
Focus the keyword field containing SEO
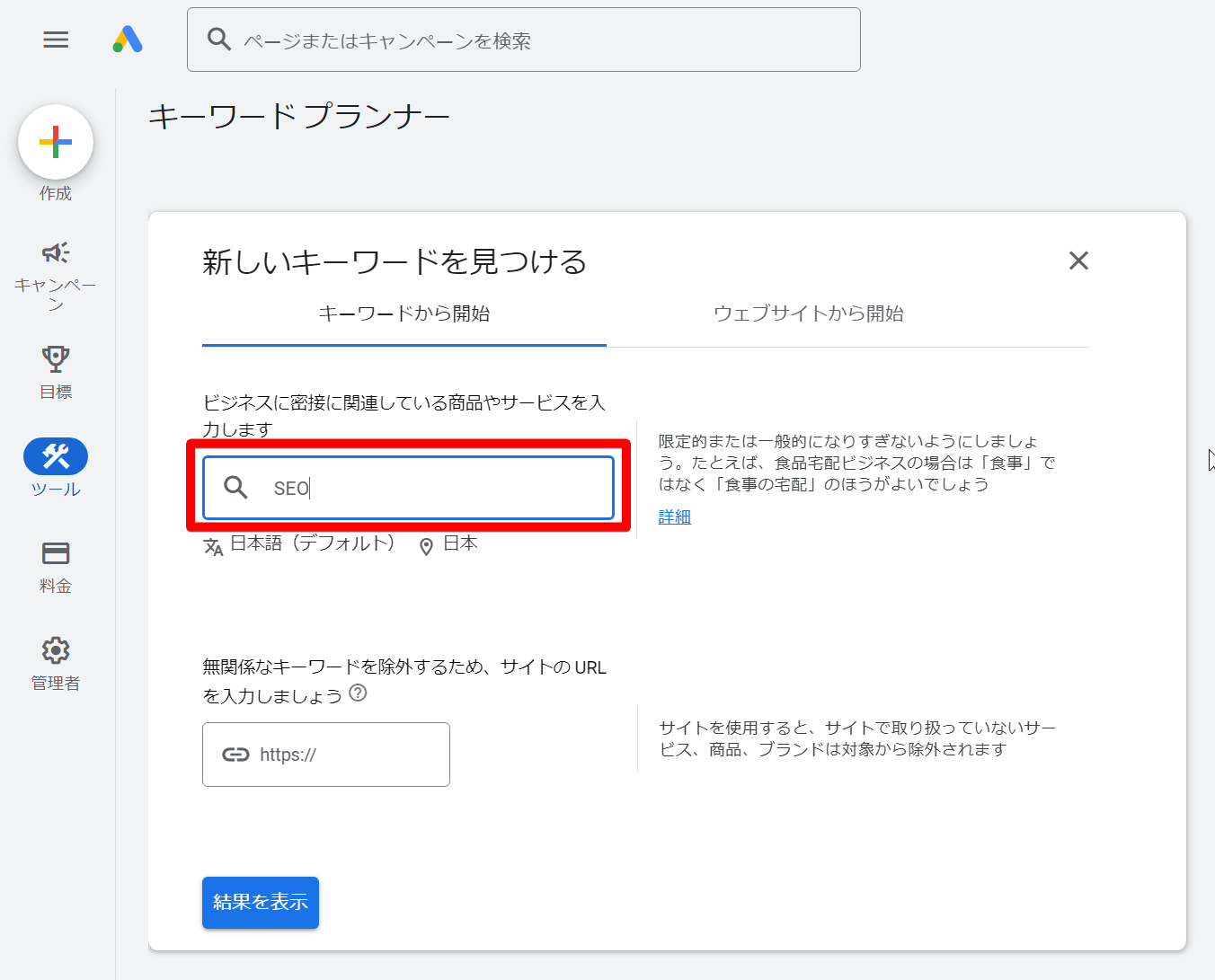tap(431, 488)
